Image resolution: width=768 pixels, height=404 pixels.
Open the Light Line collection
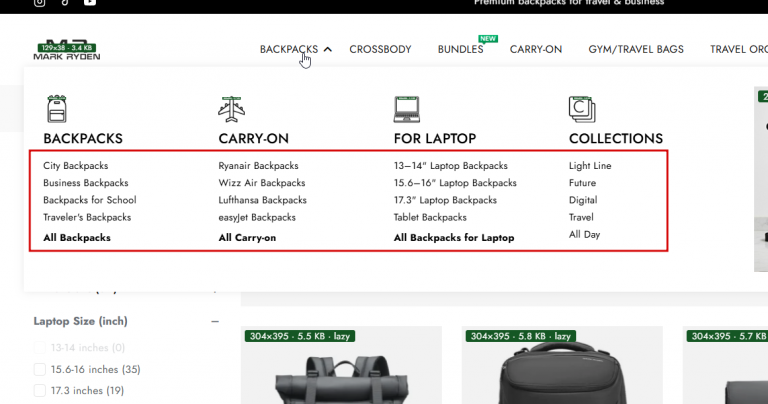click(590, 166)
